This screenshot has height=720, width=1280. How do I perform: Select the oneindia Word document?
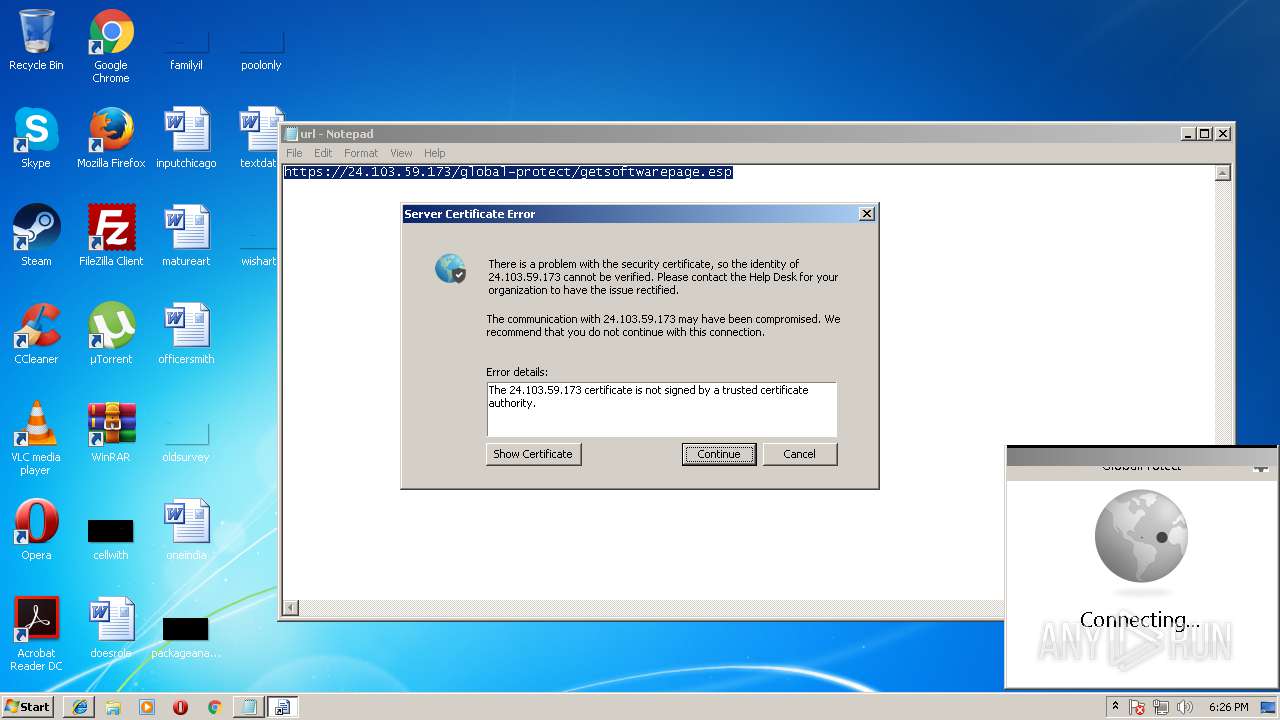186,530
